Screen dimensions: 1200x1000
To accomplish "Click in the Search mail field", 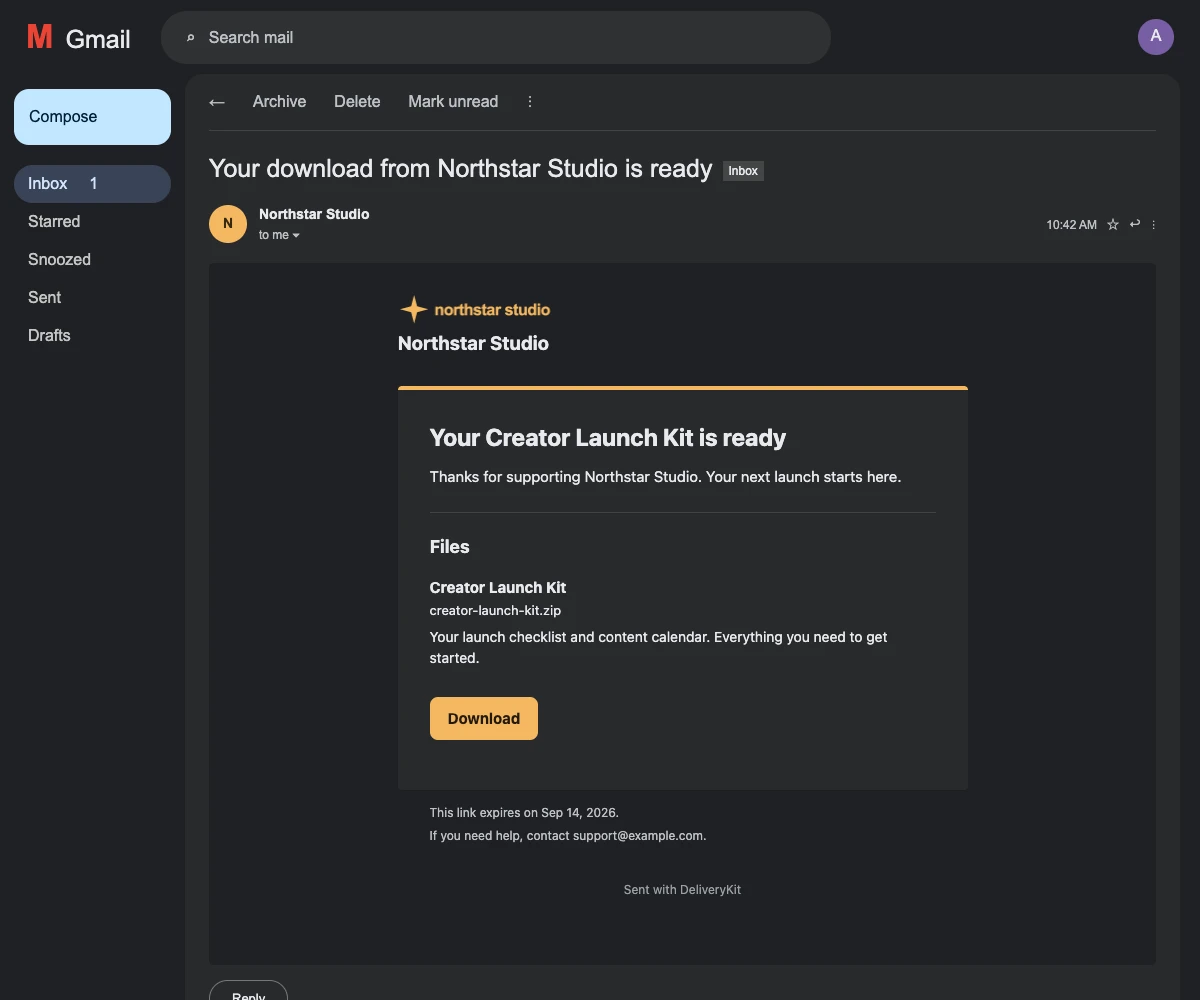I will (x=496, y=38).
